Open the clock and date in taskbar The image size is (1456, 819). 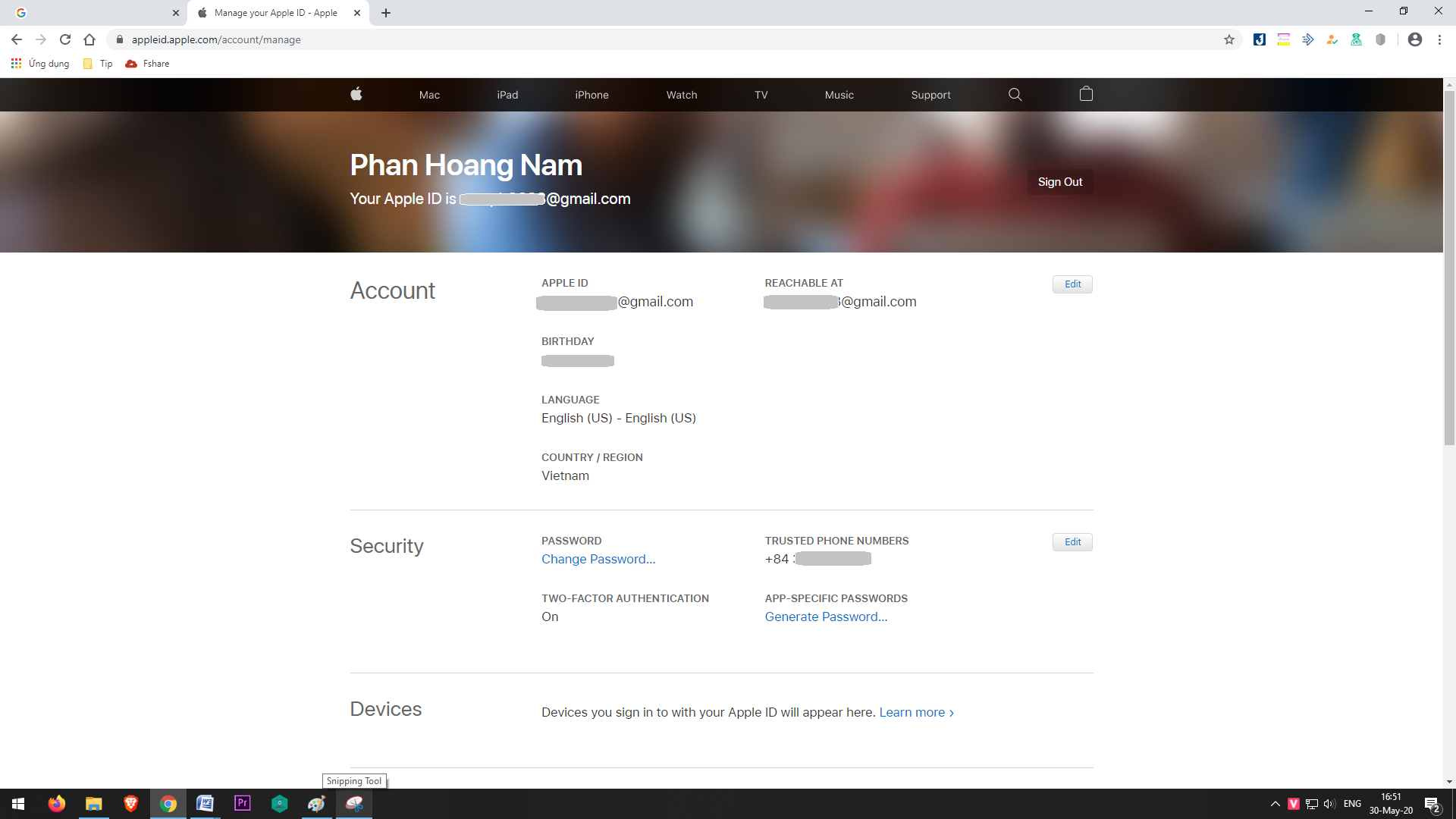click(1391, 804)
